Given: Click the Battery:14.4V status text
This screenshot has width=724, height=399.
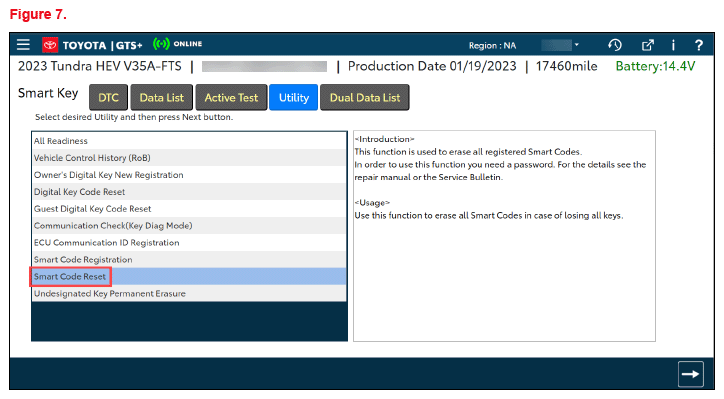Looking at the screenshot, I should pyautogui.click(x=655, y=66).
